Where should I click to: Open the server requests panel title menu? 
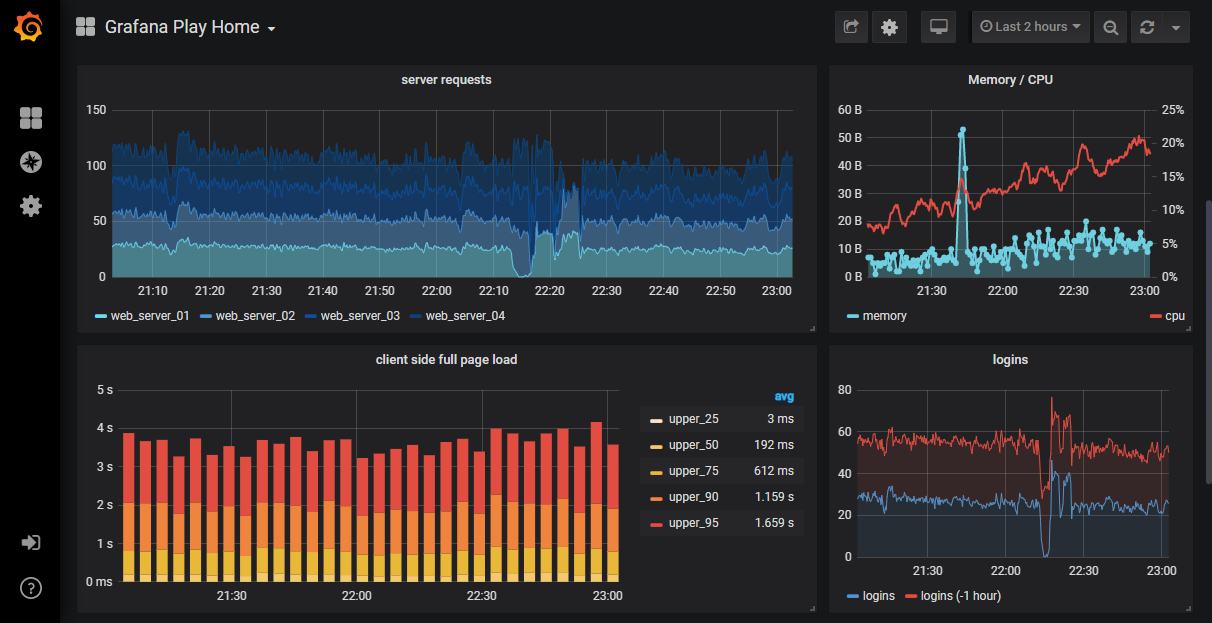(x=446, y=79)
